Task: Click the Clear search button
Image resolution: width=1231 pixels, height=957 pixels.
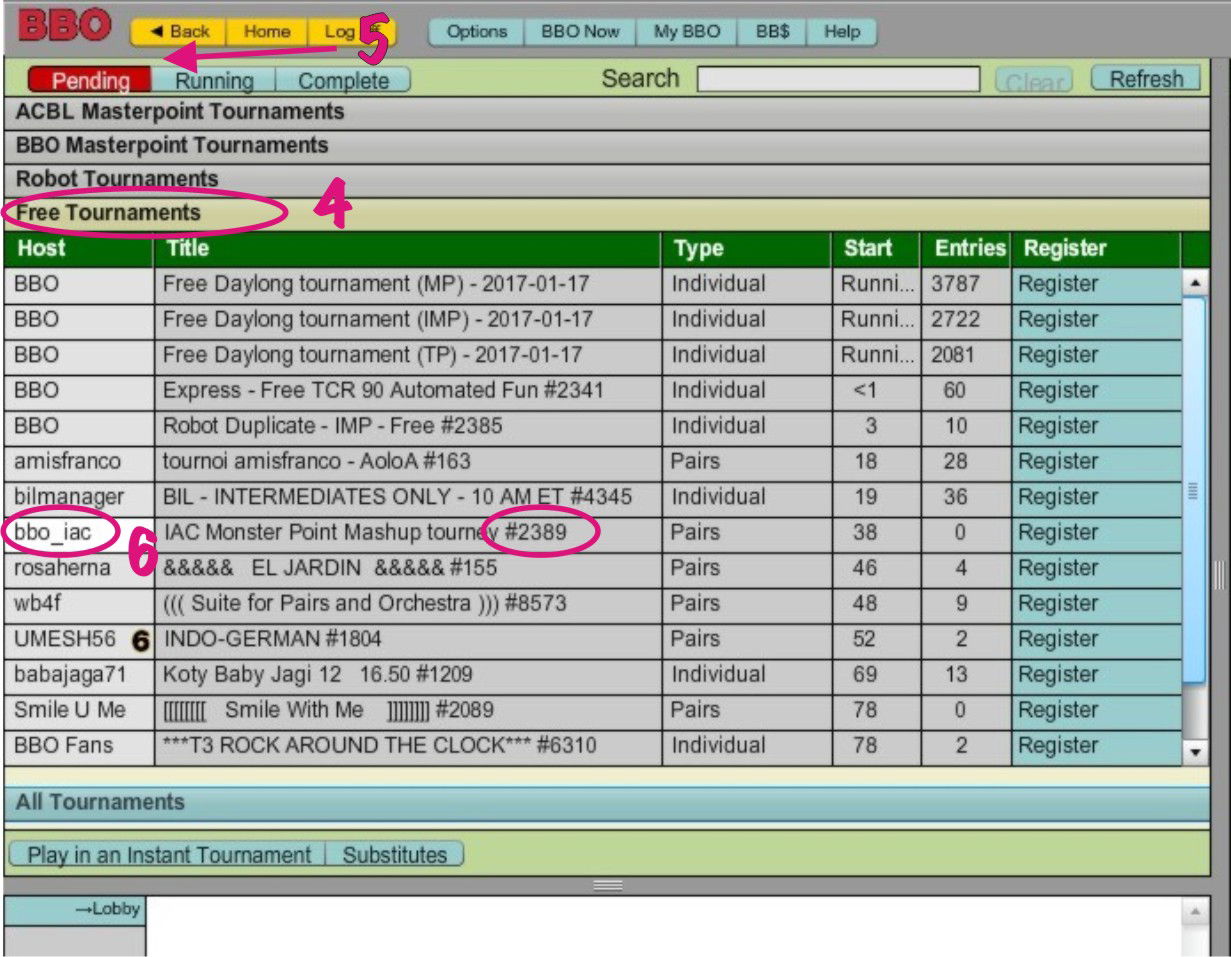Action: click(x=1034, y=80)
